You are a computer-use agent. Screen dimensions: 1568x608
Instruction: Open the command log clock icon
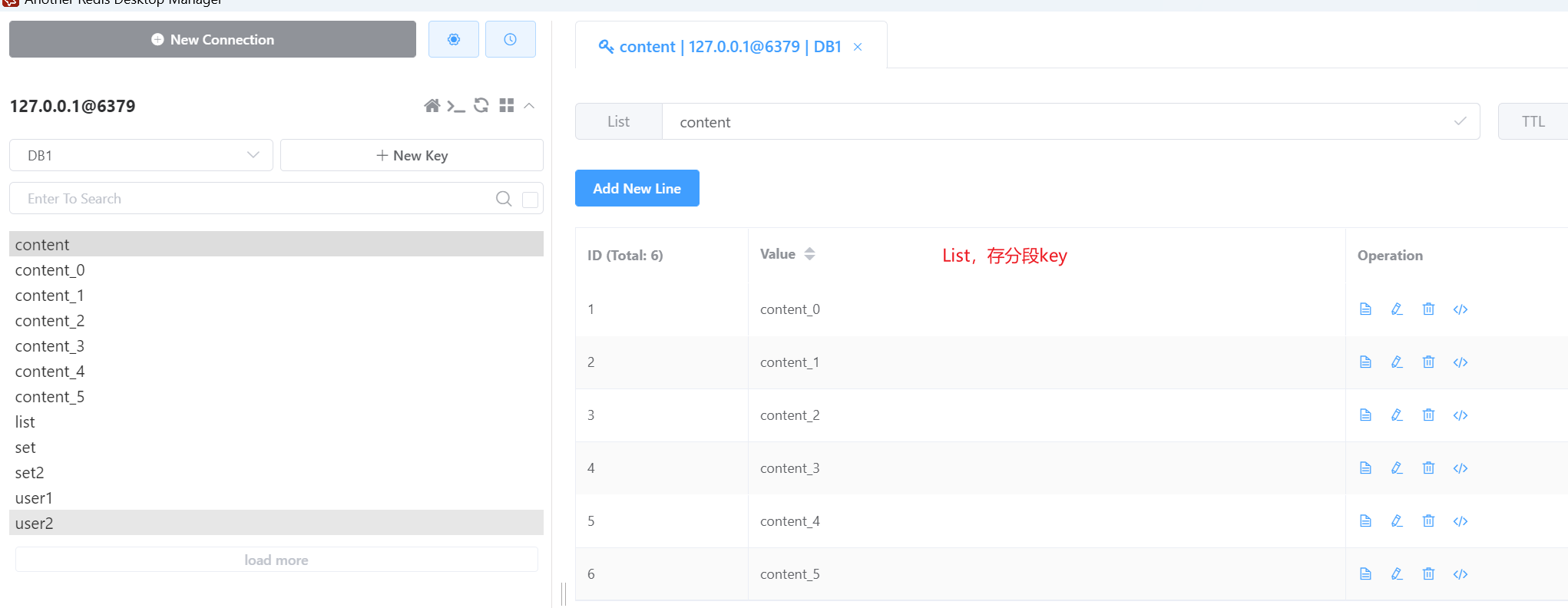(510, 39)
